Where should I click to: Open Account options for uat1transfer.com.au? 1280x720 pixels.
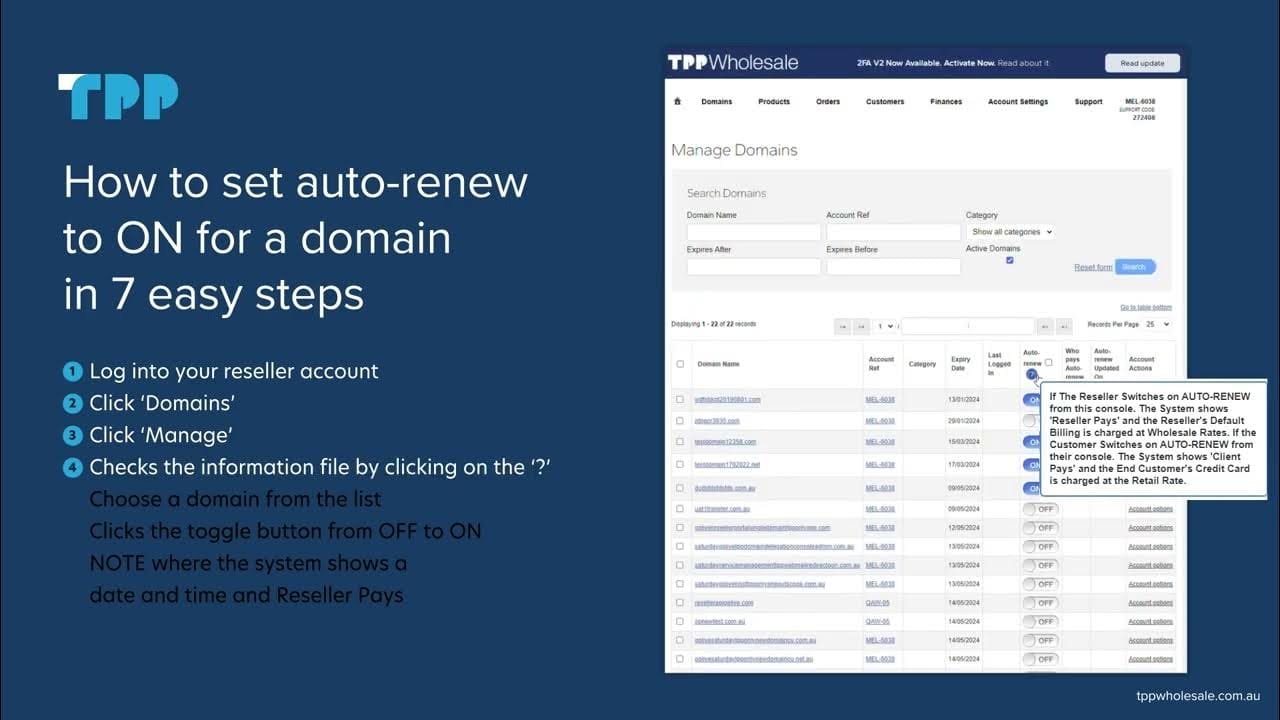pos(1150,509)
